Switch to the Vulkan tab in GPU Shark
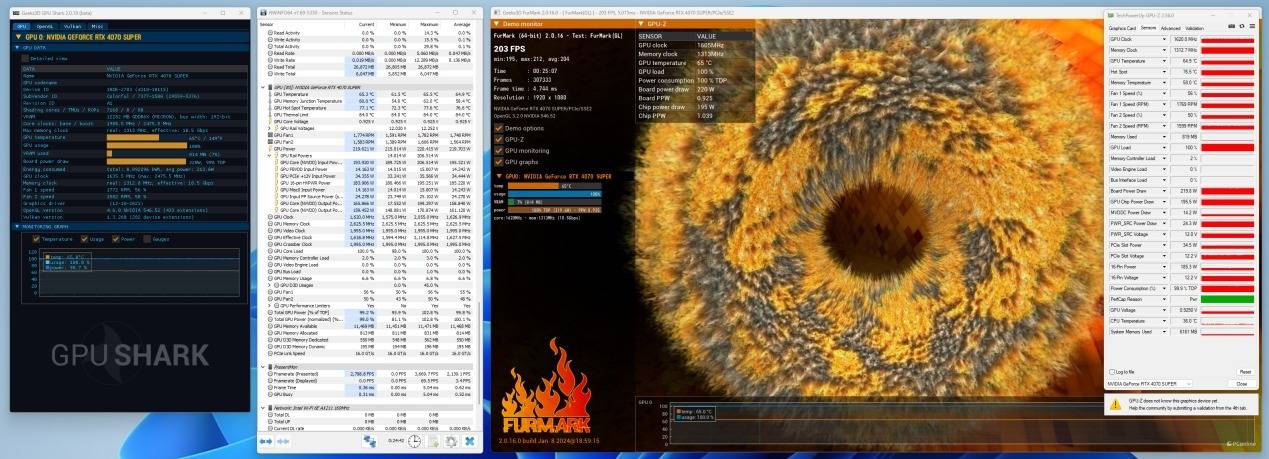The image size is (1269, 459). click(x=74, y=26)
